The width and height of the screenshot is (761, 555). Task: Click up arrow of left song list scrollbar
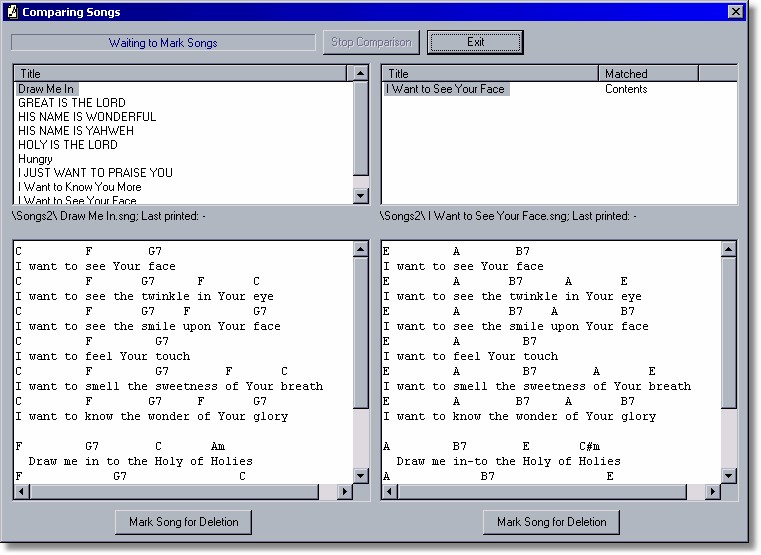pyautogui.click(x=360, y=74)
